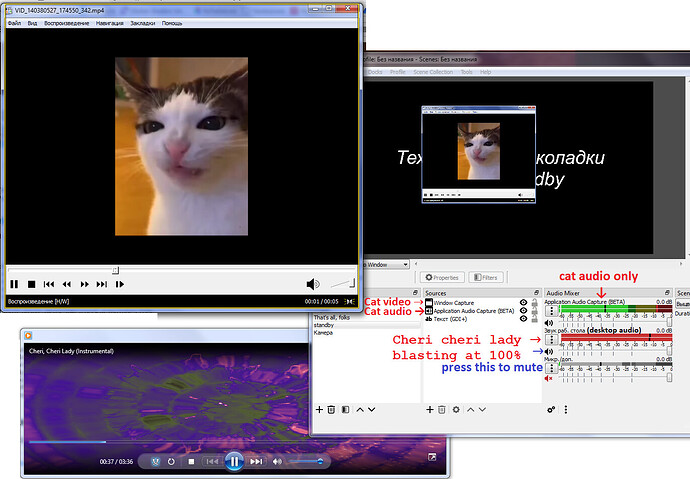Image resolution: width=690 pixels, height=479 pixels.
Task: Pause the cat video in the MPC player
Action: [14, 284]
